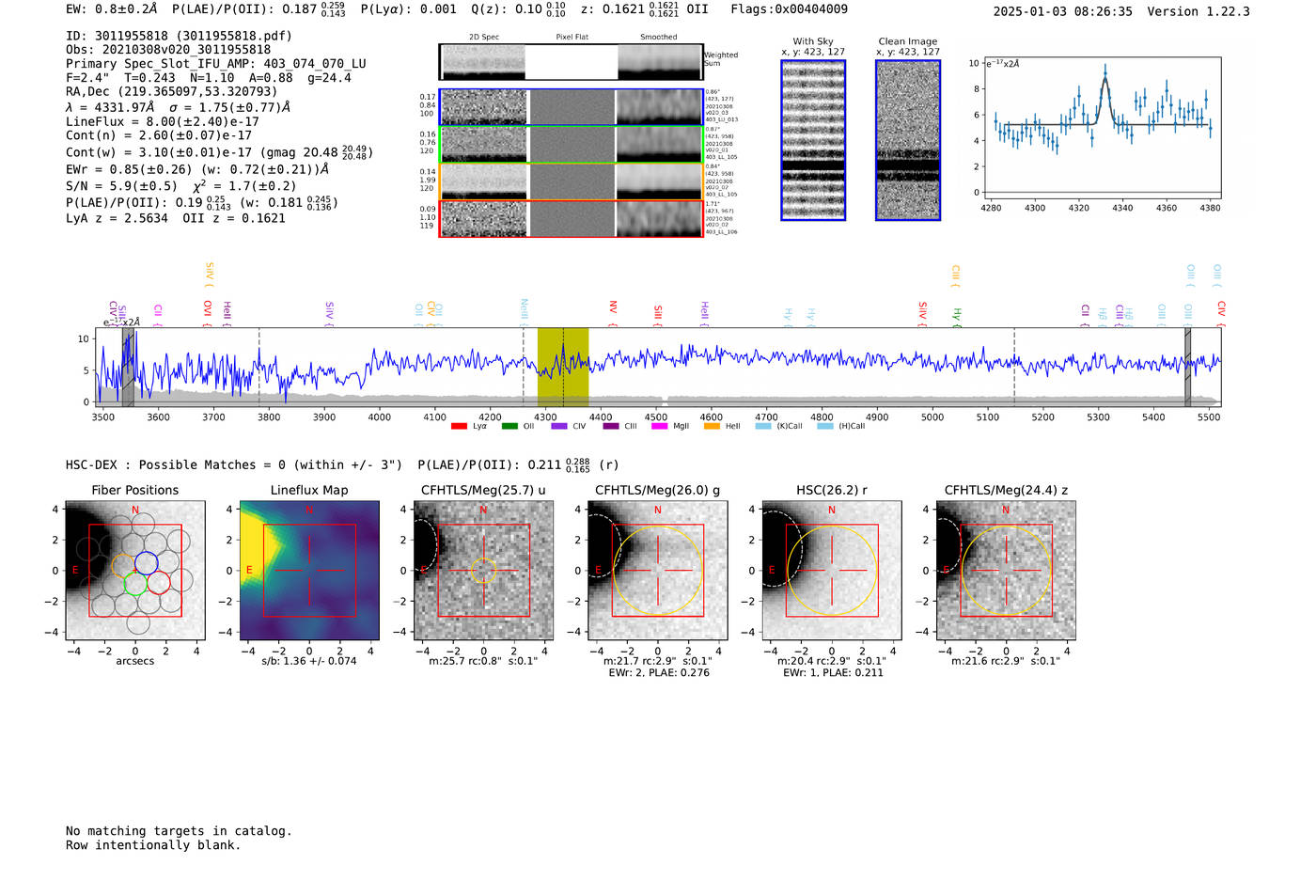
Task: Click the m:25.7 rc:0.8" caption
Action: pyautogui.click(x=483, y=661)
